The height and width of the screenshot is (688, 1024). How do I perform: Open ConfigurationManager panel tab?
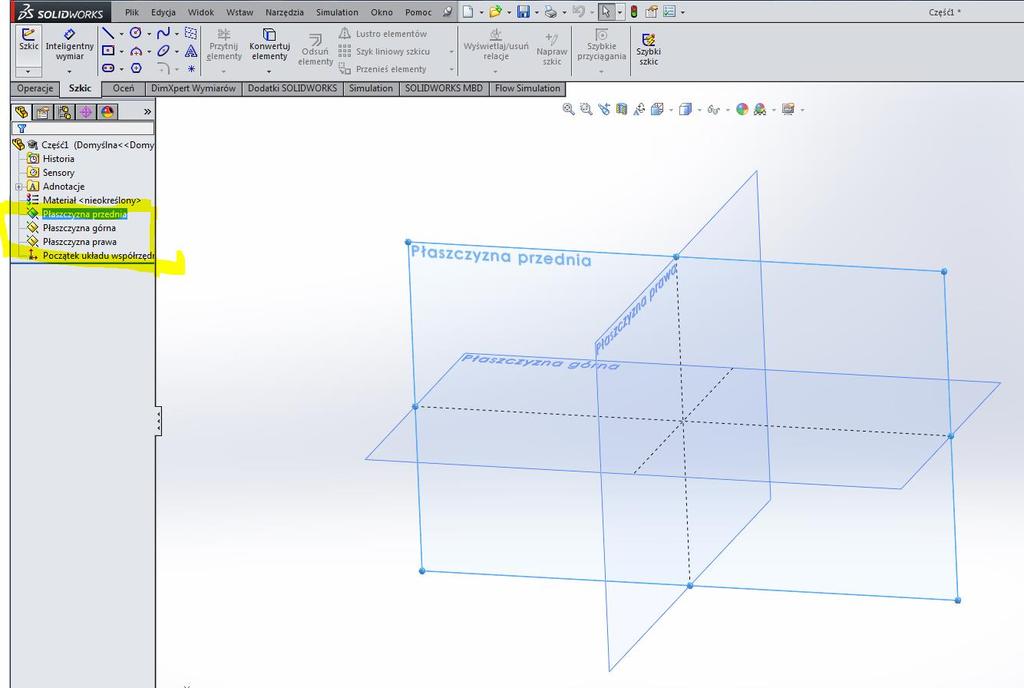tap(64, 112)
